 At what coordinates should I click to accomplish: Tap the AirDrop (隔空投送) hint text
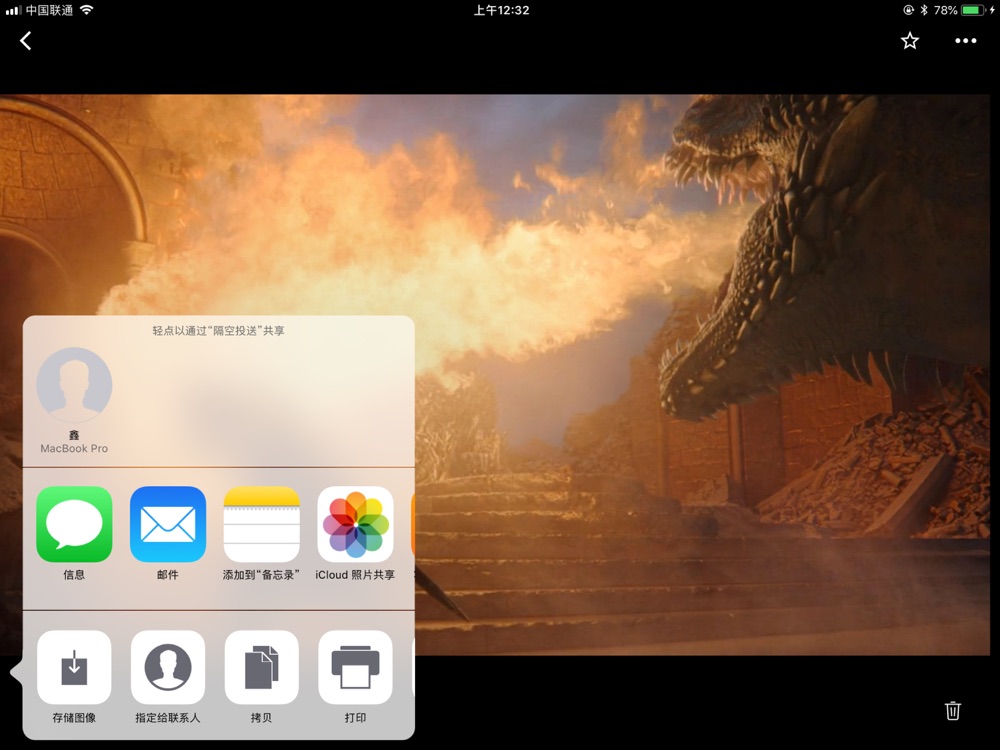pos(218,330)
